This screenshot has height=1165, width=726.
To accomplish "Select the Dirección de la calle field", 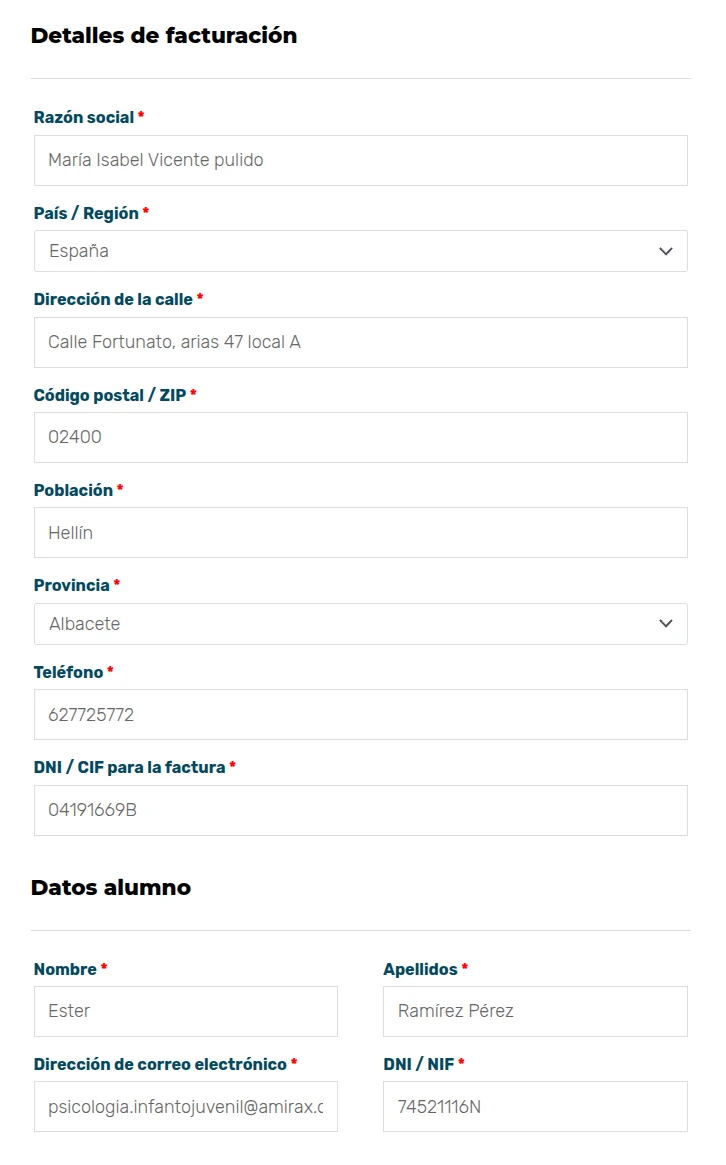I will pos(360,343).
